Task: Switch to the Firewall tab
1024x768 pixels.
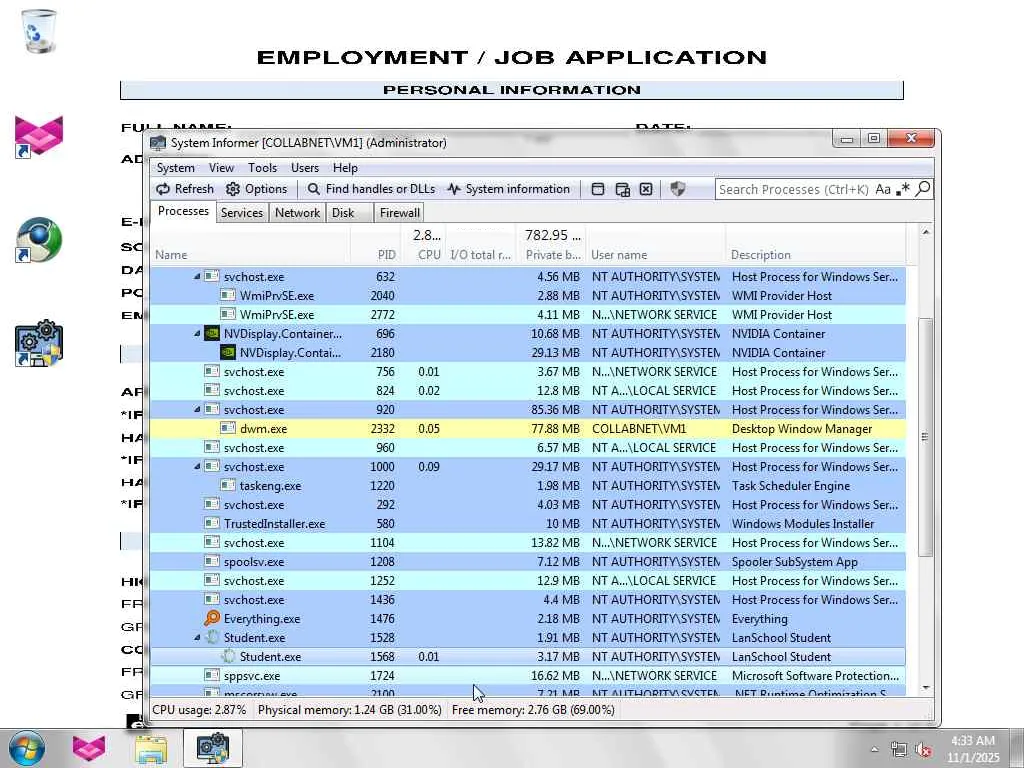Action: click(399, 213)
